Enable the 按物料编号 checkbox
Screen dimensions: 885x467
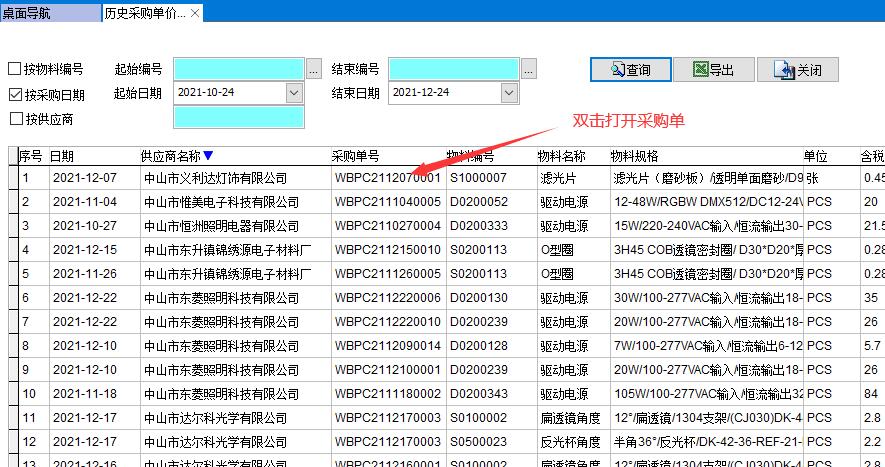click(15, 69)
